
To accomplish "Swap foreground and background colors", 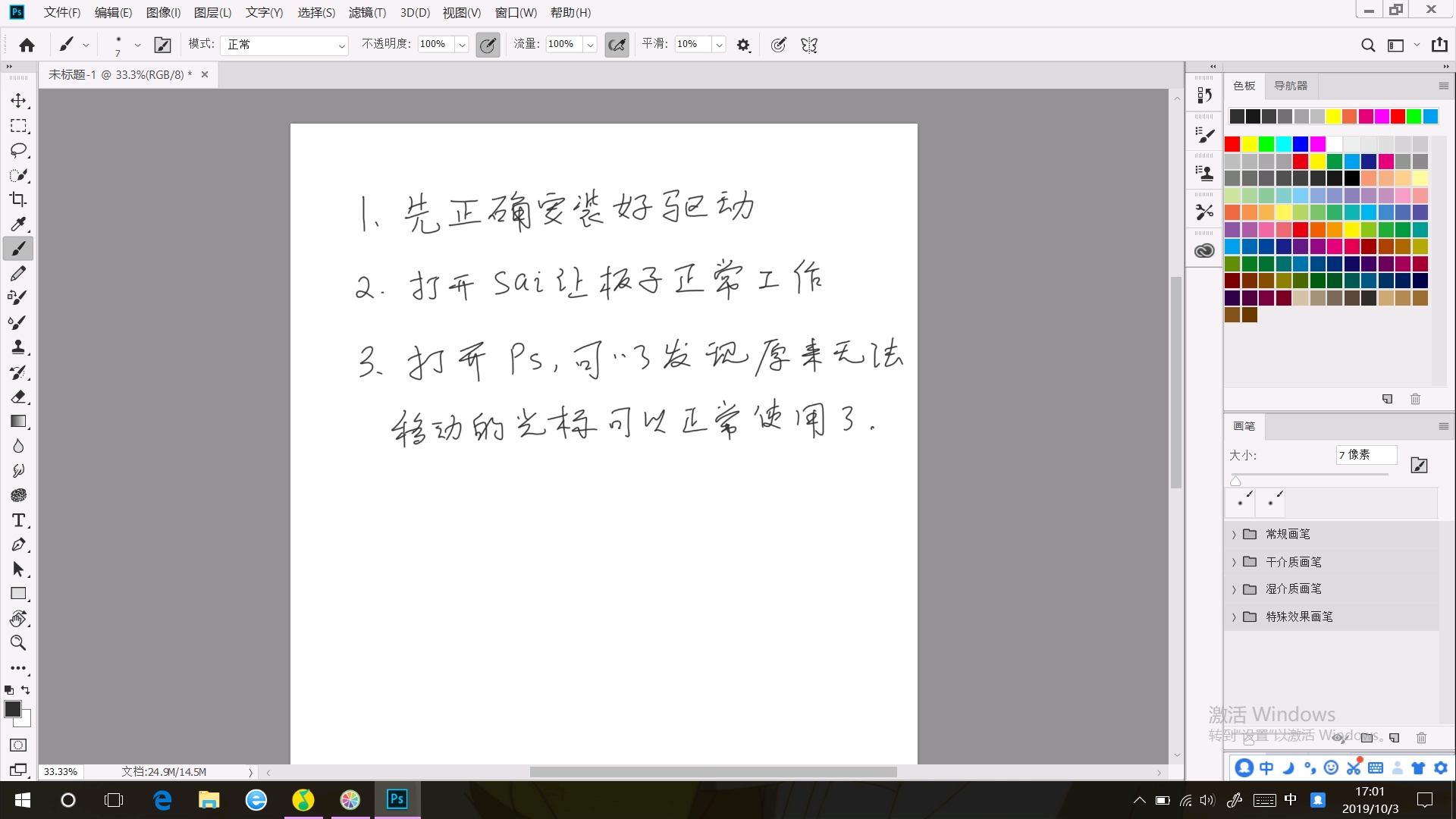I will (x=26, y=690).
